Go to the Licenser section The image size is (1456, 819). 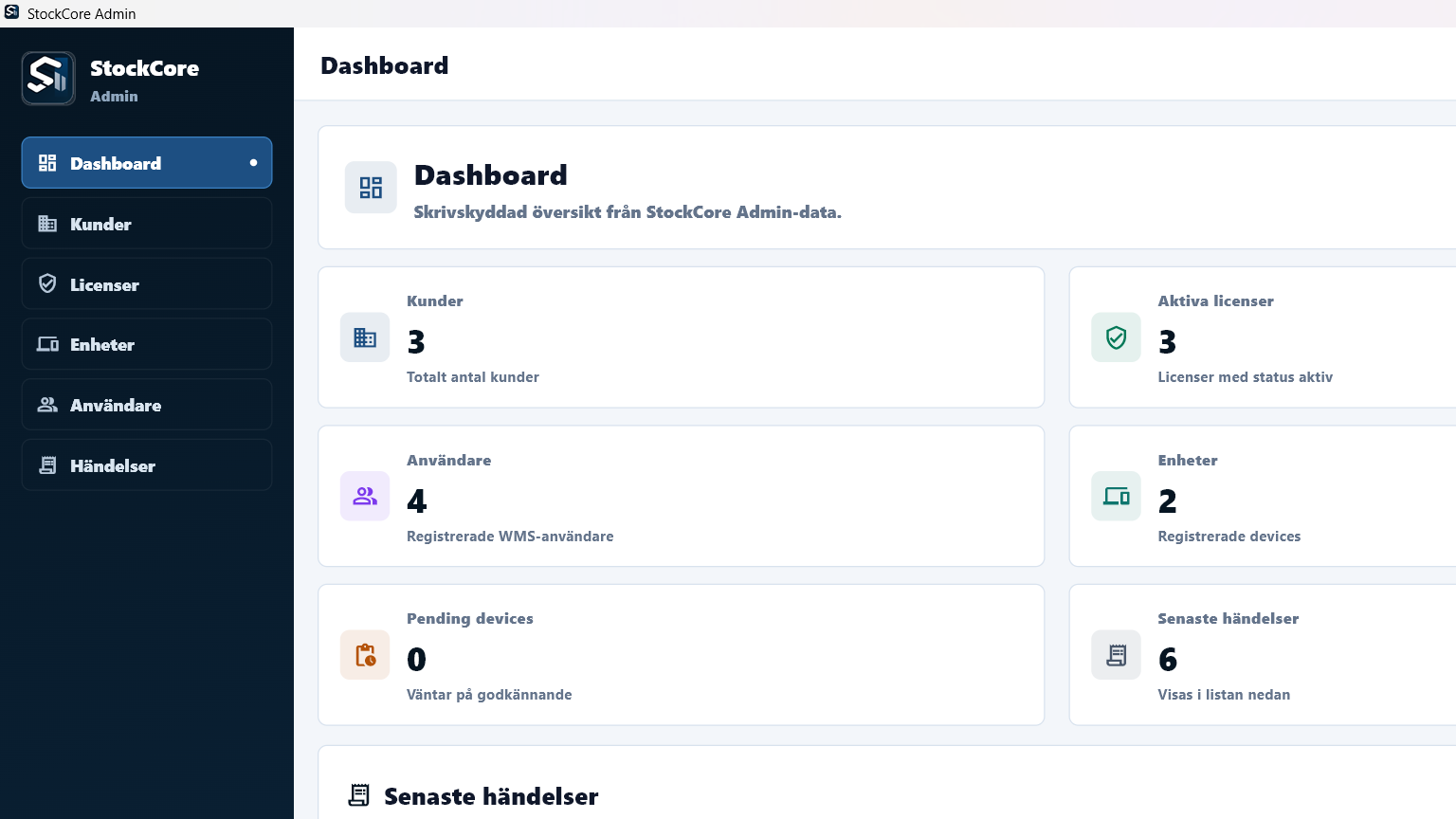click(x=147, y=284)
